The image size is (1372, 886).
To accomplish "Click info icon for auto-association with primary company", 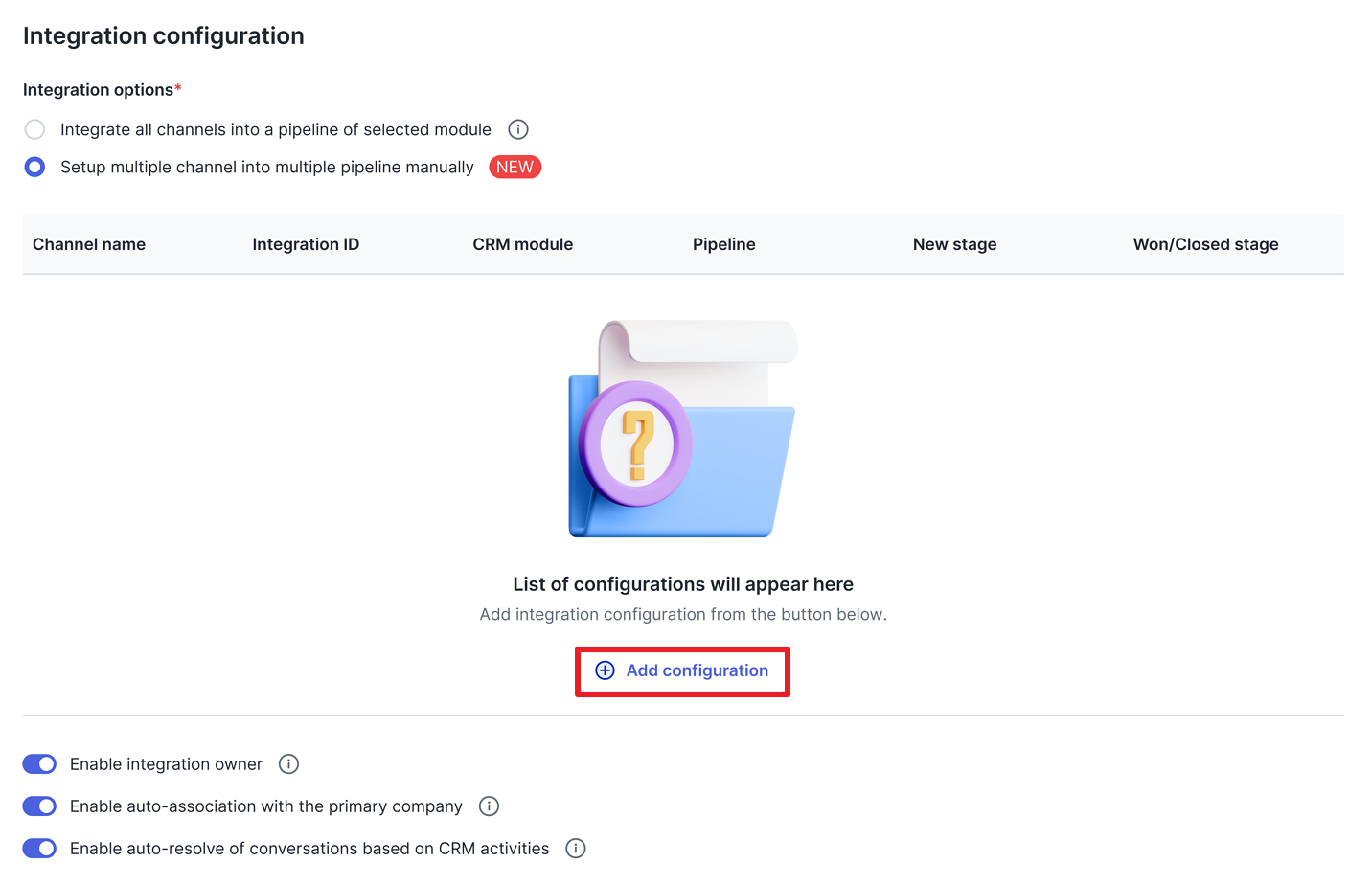I will (489, 806).
